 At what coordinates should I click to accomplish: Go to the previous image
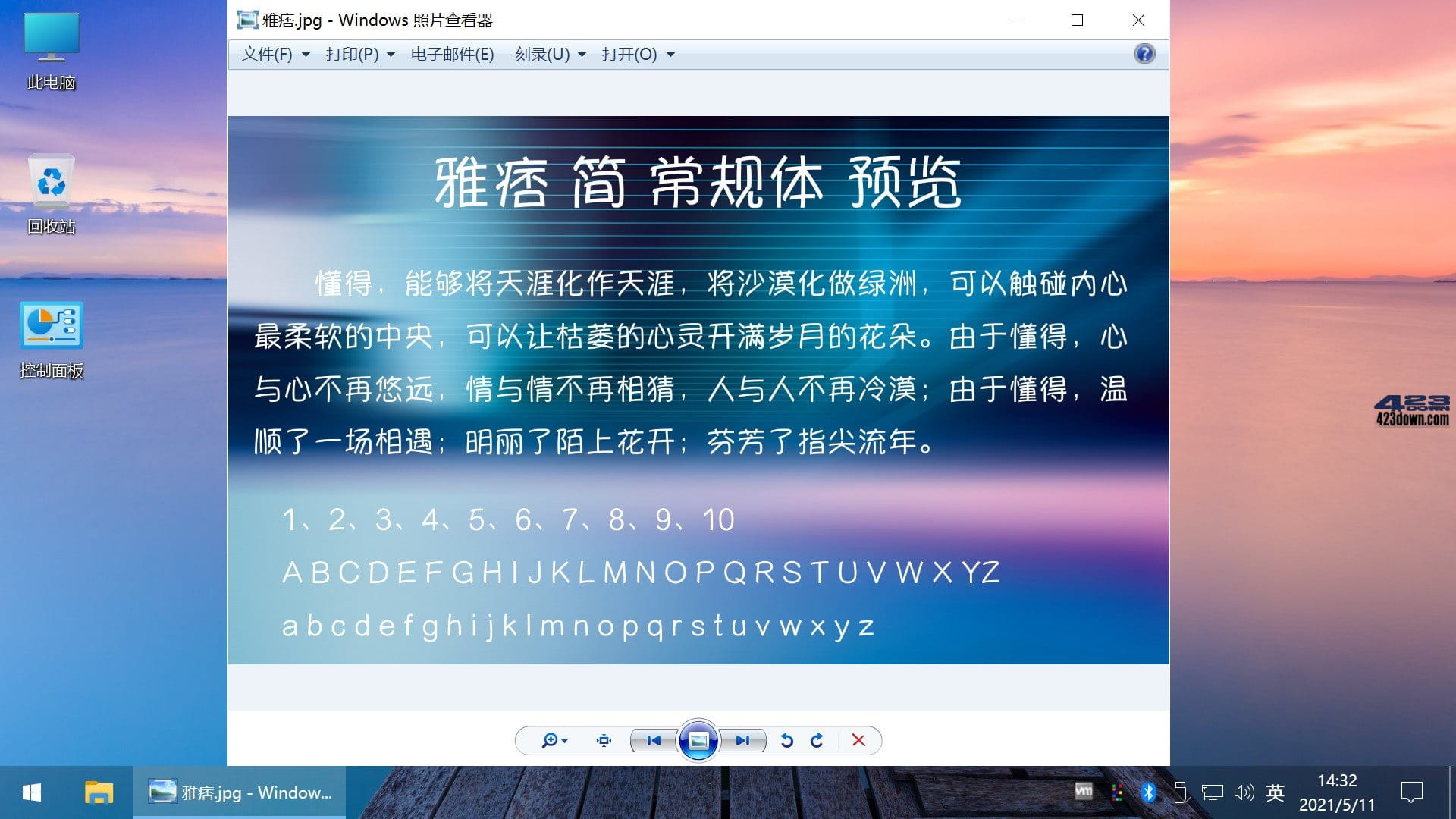coord(654,741)
